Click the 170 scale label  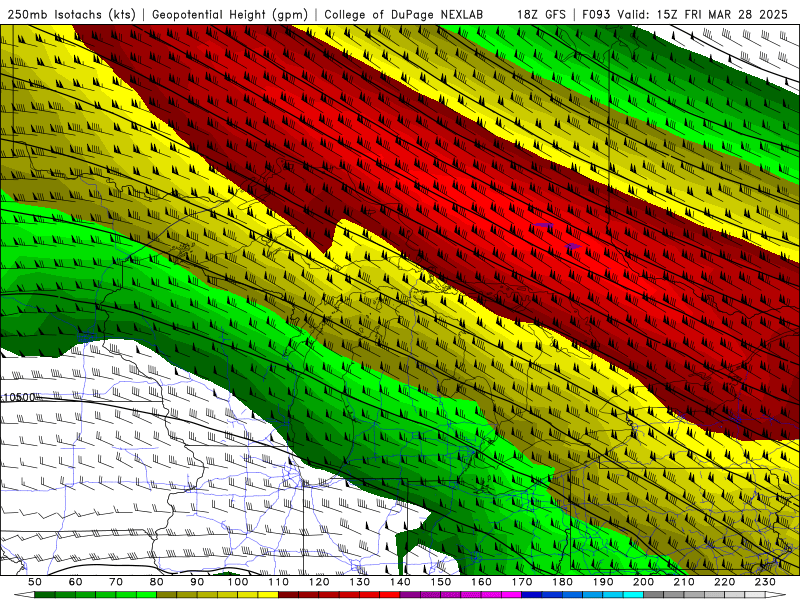click(x=522, y=582)
